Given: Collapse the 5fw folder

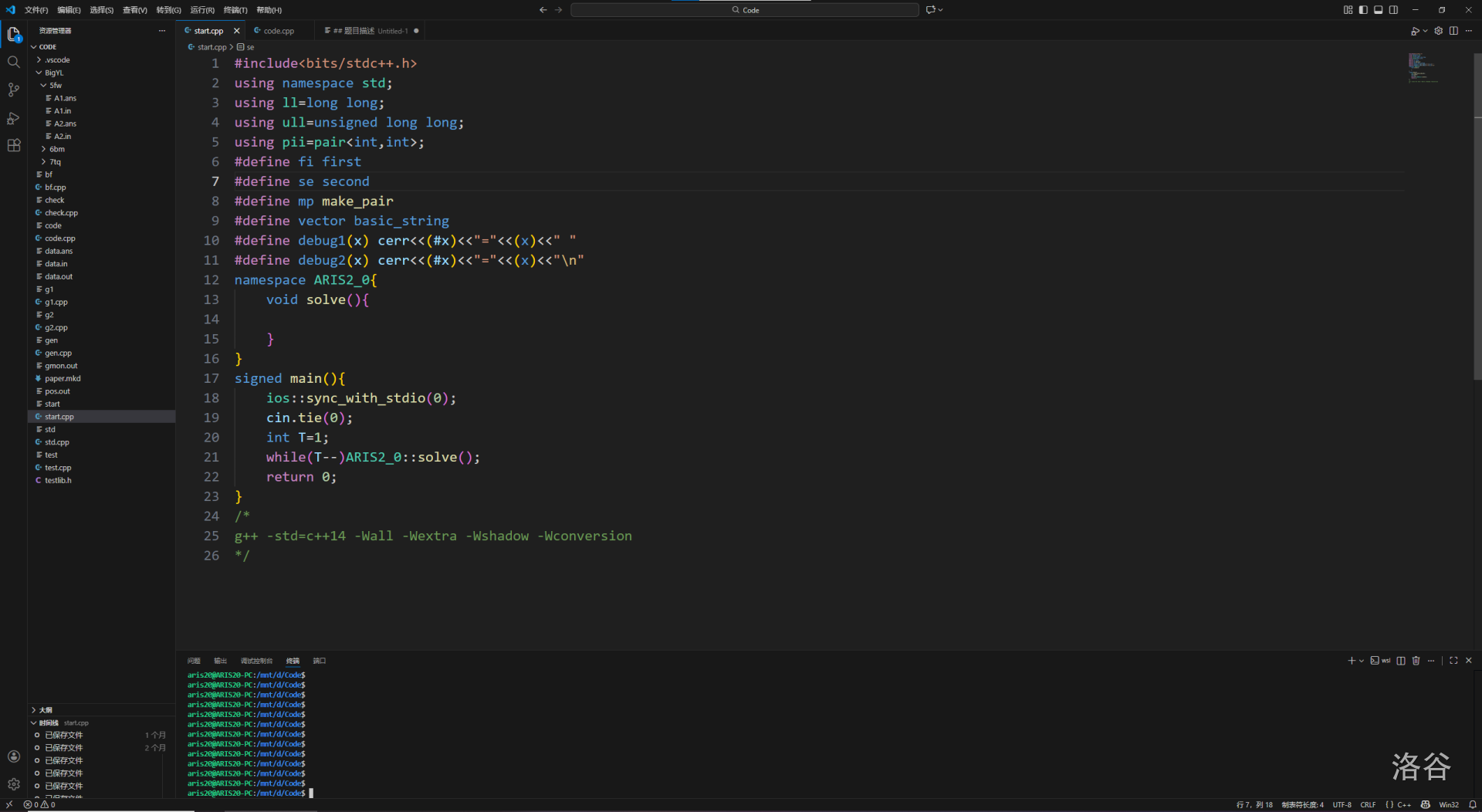Looking at the screenshot, I should (56, 86).
